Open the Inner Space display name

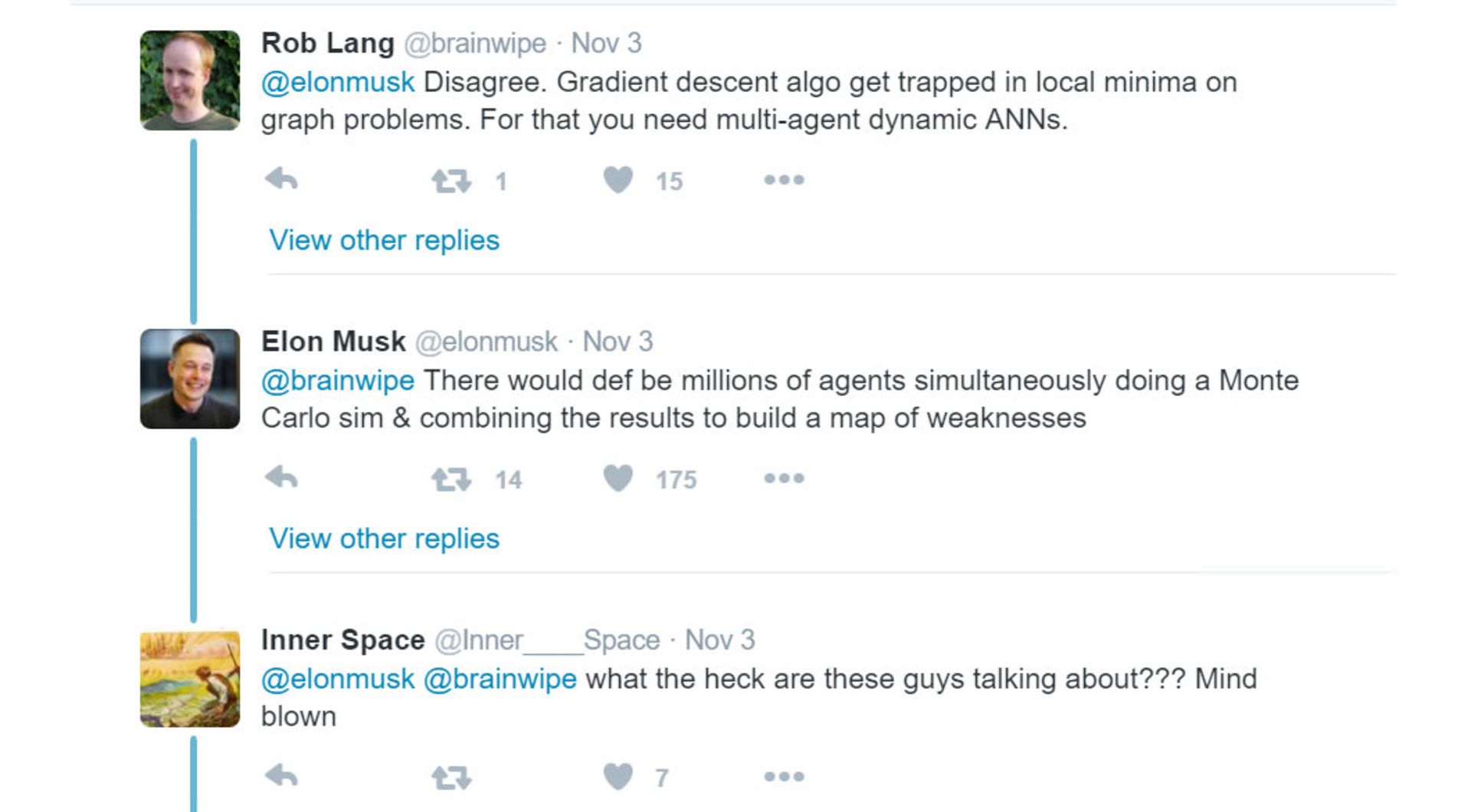(342, 640)
